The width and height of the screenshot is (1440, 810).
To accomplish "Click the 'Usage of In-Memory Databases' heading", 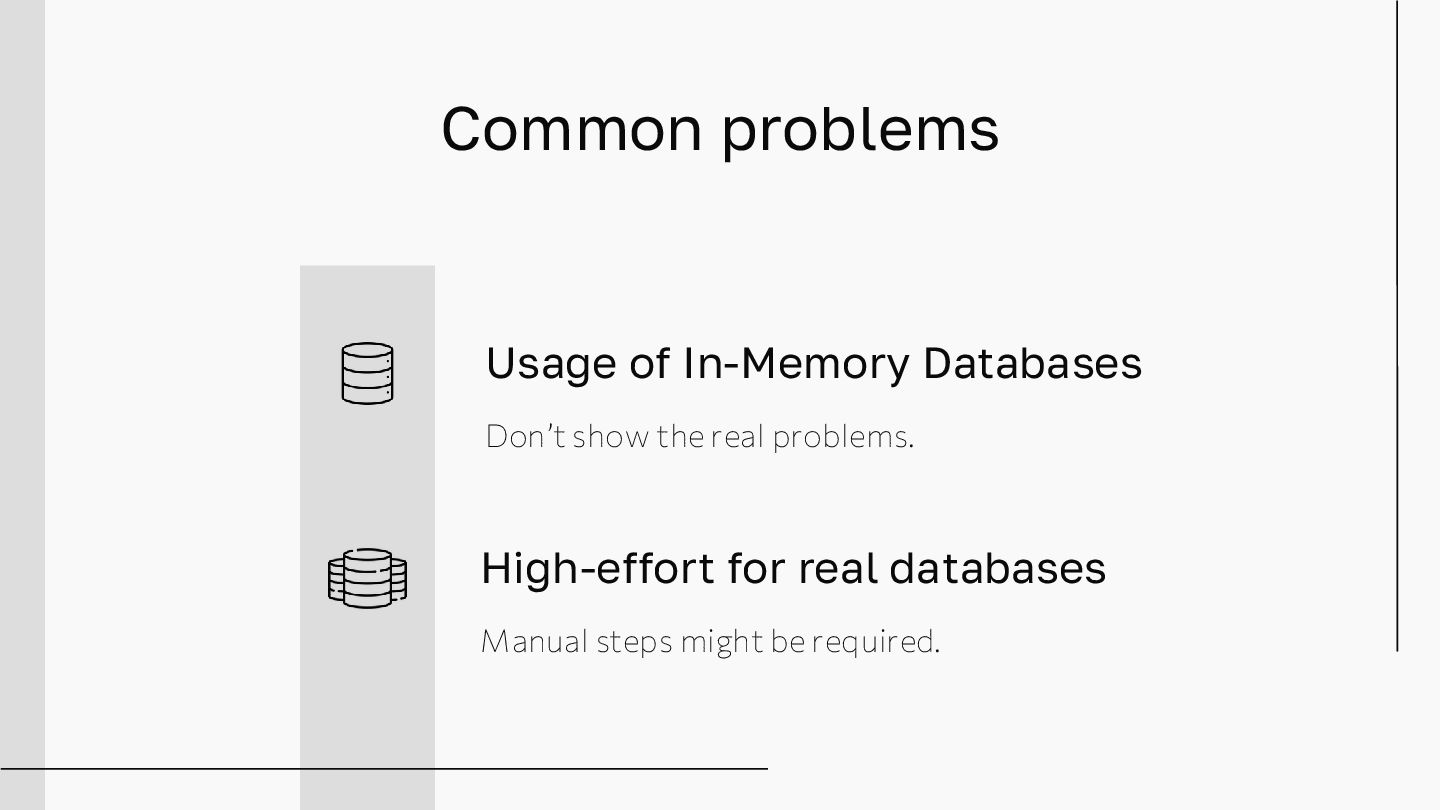I will (812, 363).
